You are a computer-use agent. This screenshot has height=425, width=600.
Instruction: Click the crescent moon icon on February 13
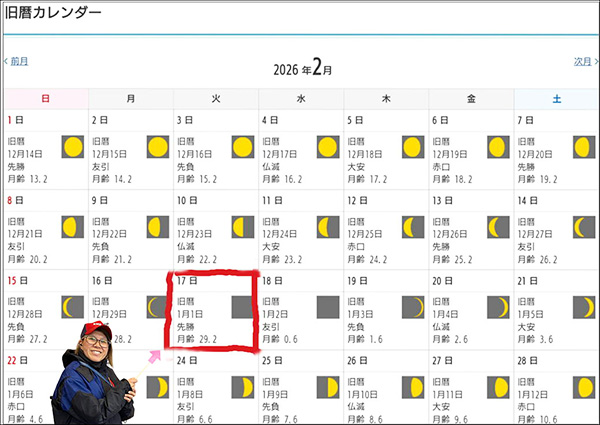tap(499, 227)
